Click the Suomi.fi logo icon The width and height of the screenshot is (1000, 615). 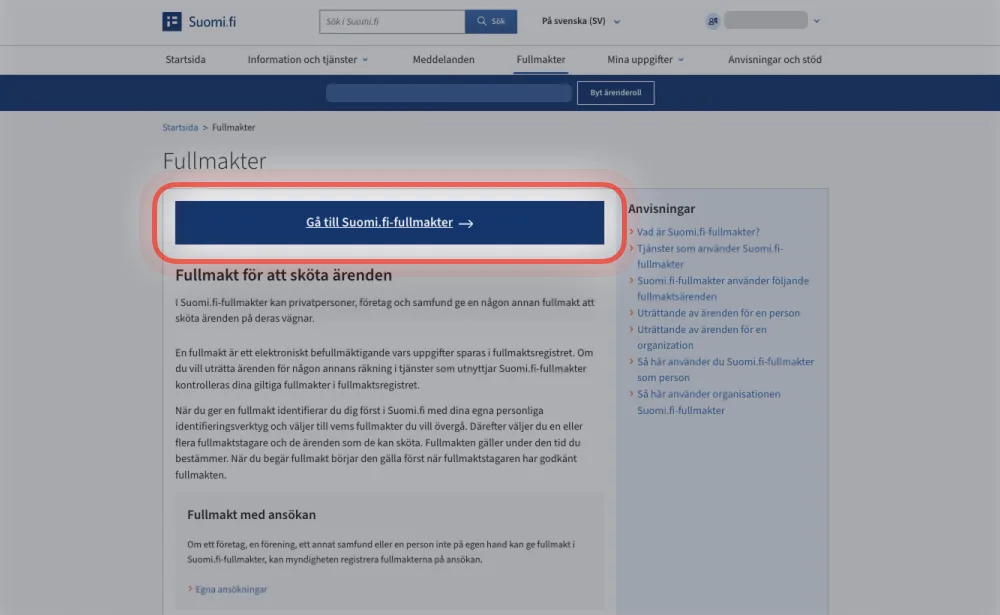[x=172, y=21]
